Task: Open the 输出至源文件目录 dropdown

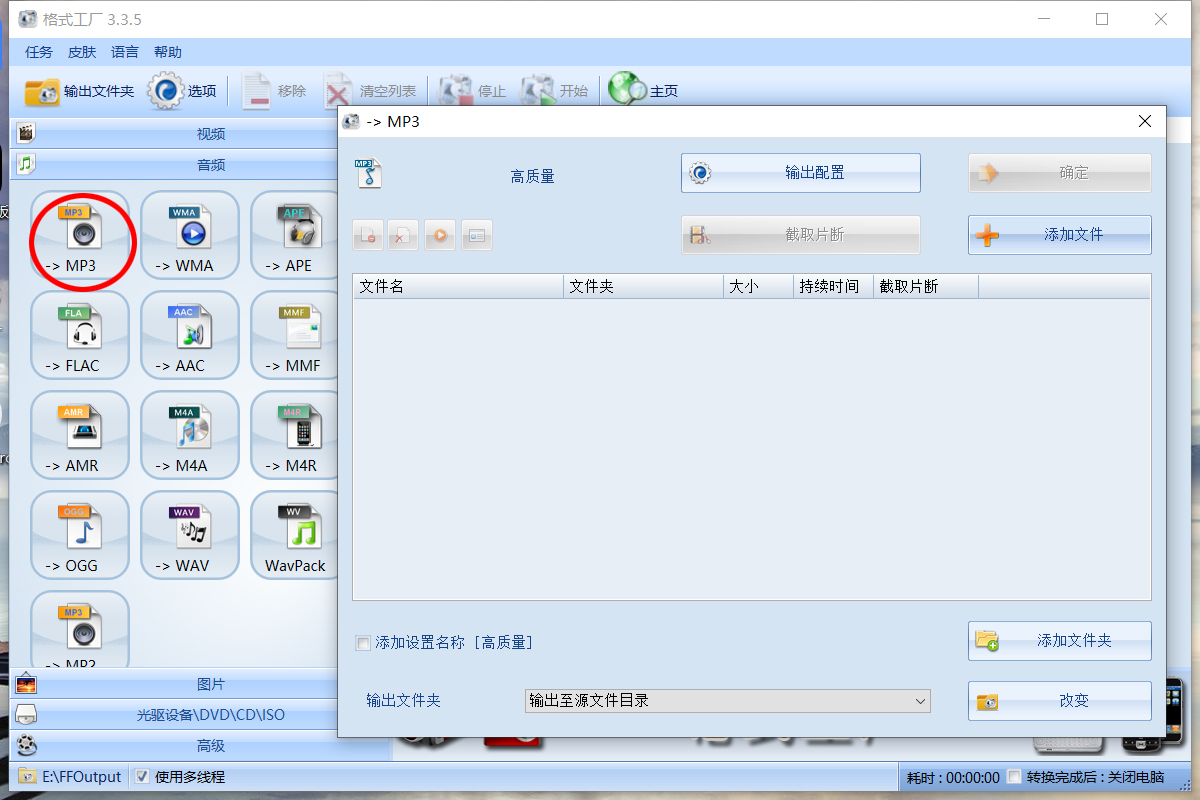Action: [x=920, y=701]
